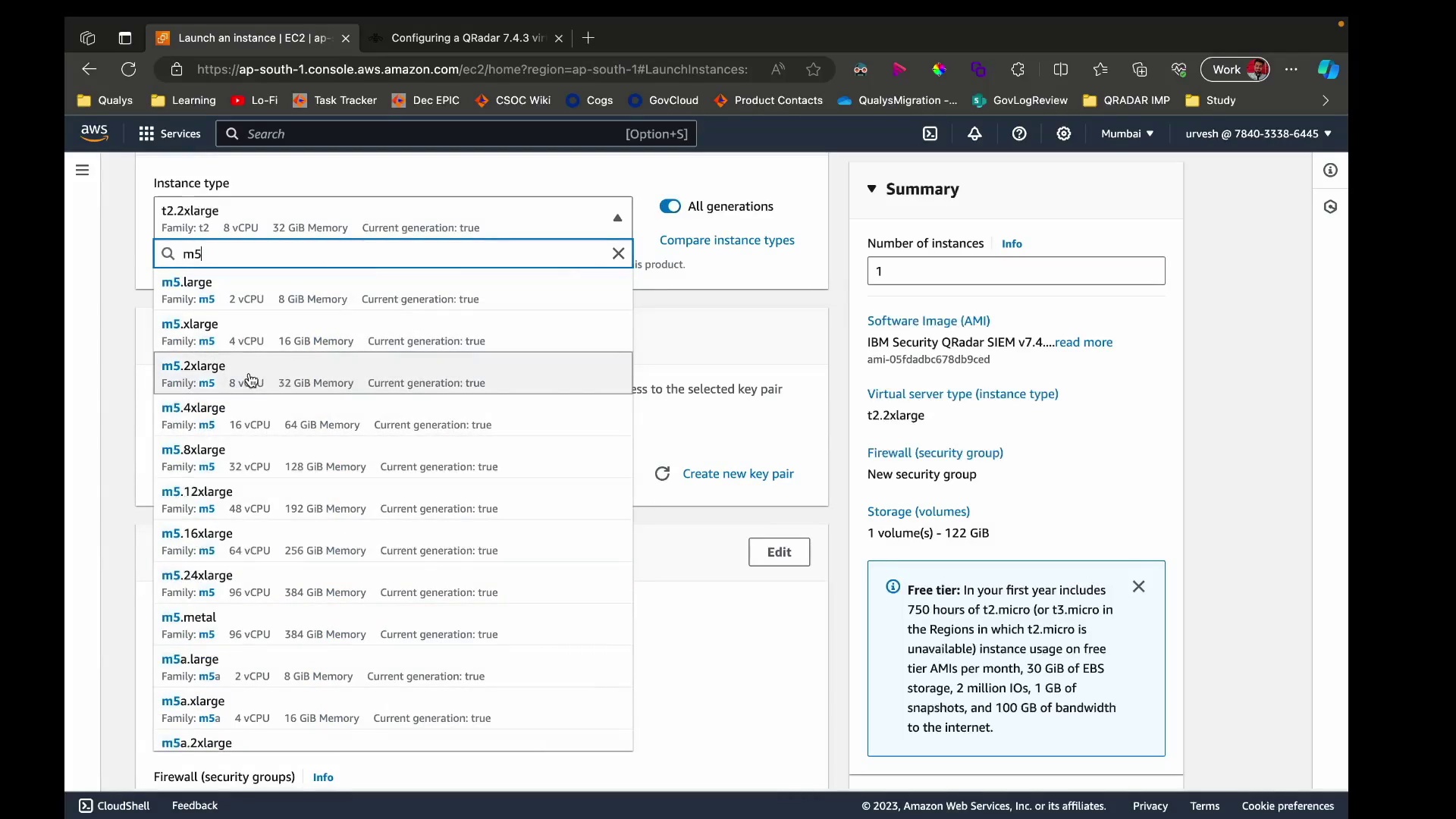The width and height of the screenshot is (1456, 819).
Task: Open the read aloud icon in address bar
Action: (778, 69)
